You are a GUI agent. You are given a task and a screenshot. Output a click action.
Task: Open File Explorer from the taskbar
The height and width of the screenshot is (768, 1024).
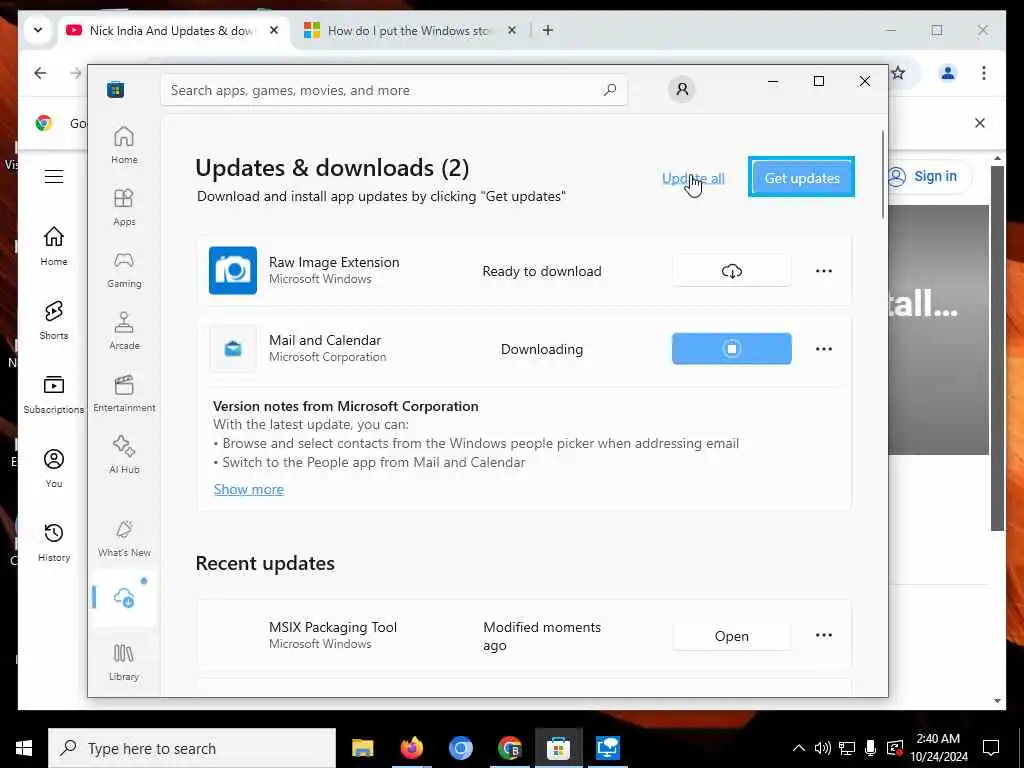(362, 748)
